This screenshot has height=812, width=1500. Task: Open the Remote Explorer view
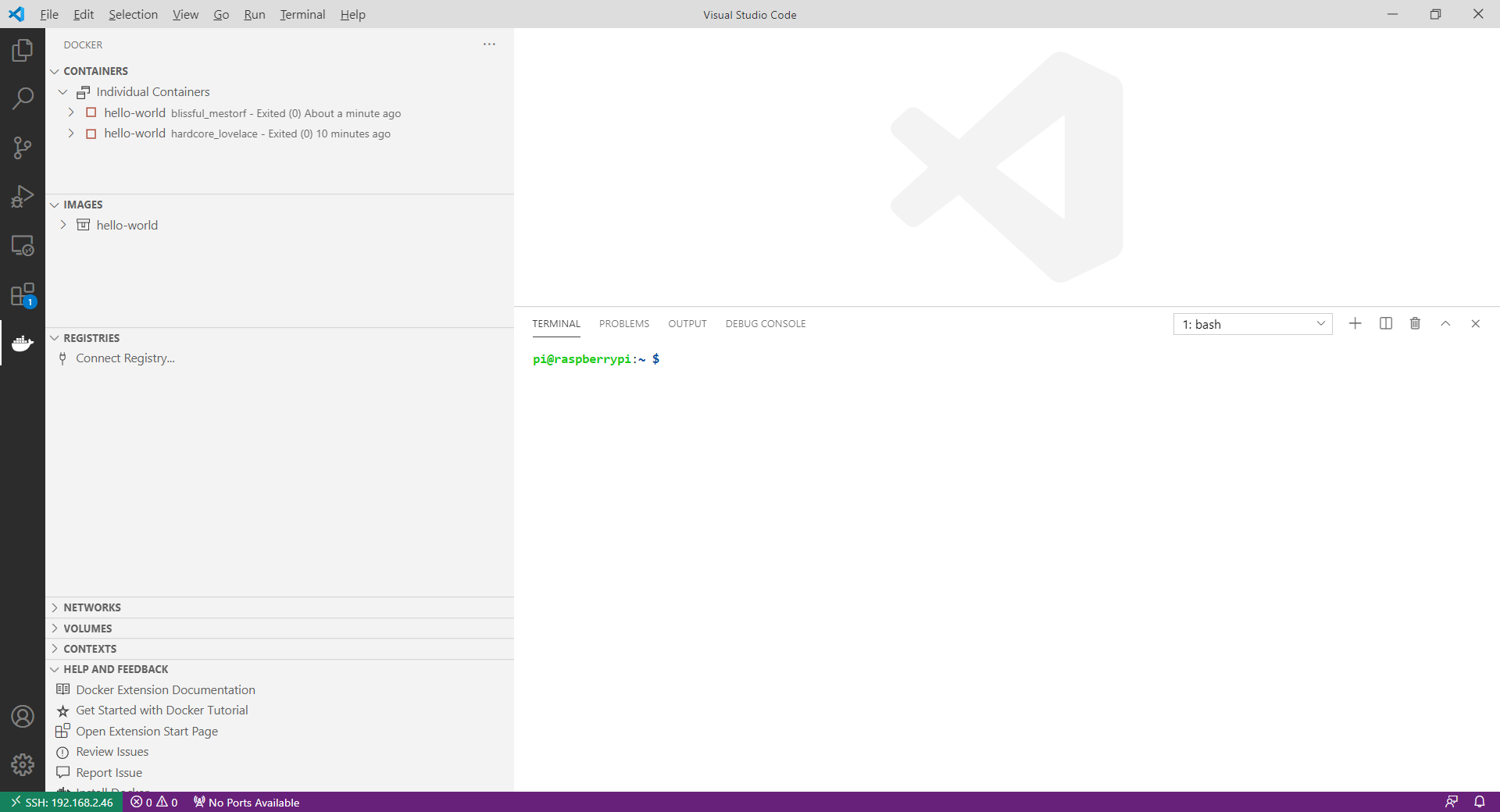click(x=23, y=245)
